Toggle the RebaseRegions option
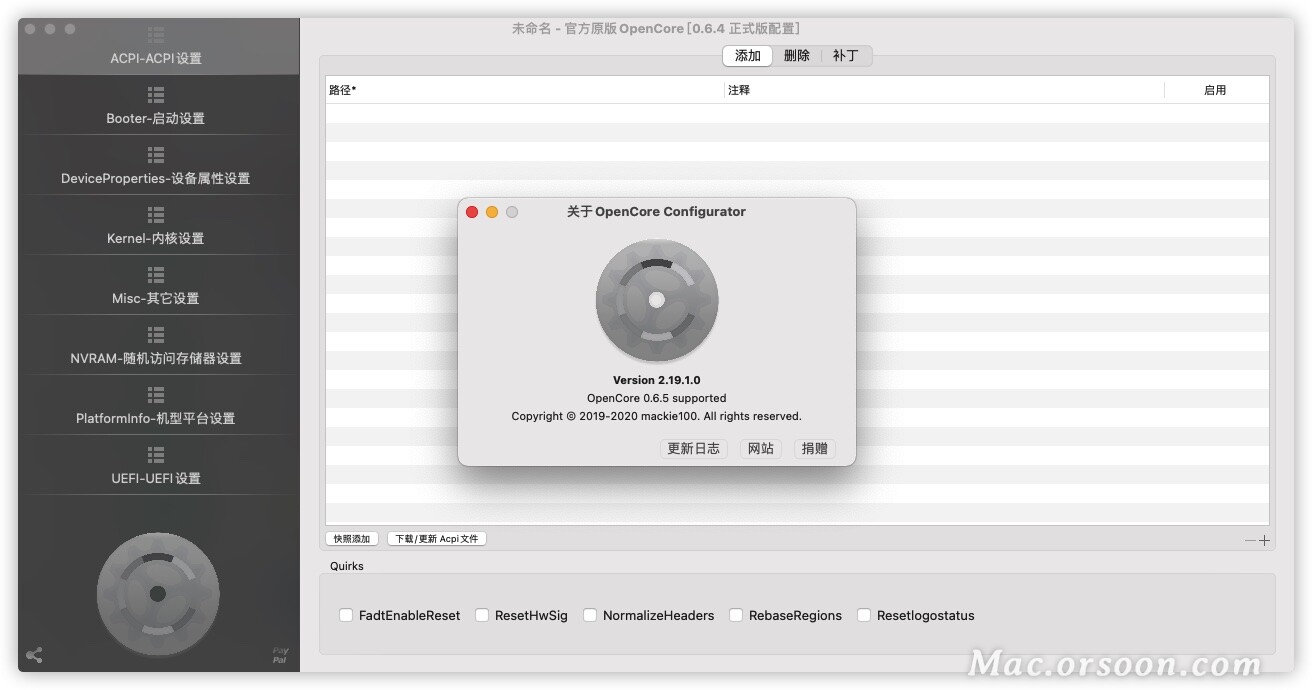This screenshot has width=1312, height=690. click(x=735, y=615)
